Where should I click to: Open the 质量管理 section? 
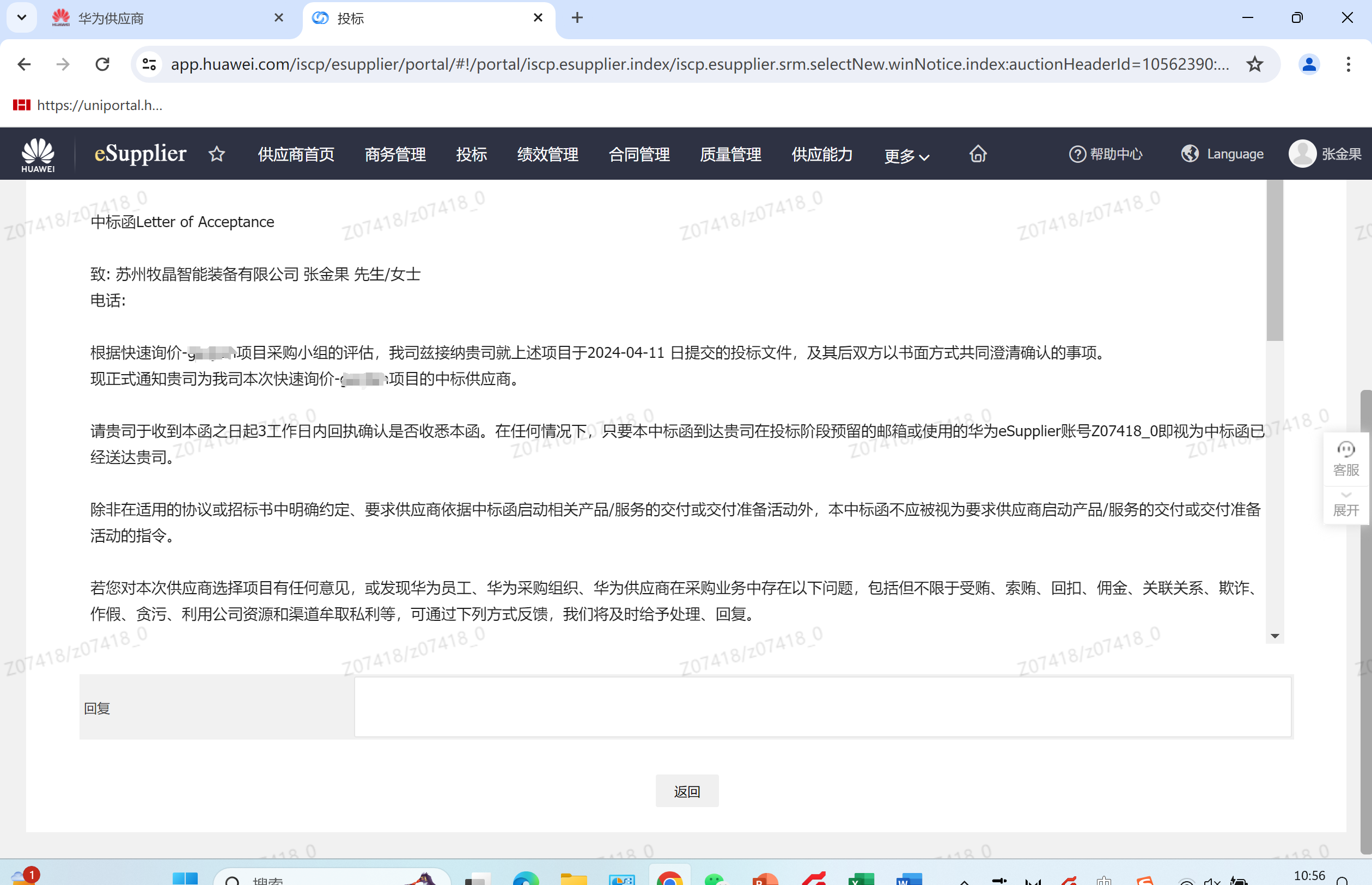pos(730,154)
